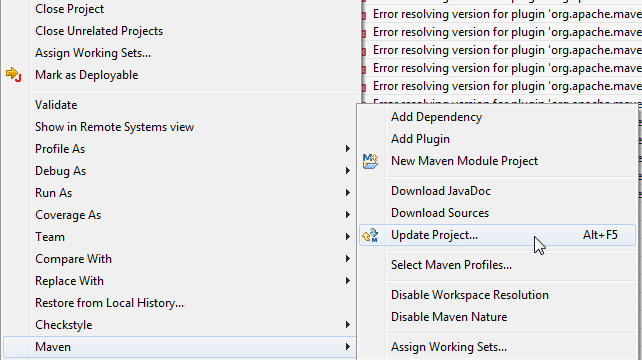Screen dimensions: 642x360
Task: Open Compare With submenu
Action: point(180,259)
